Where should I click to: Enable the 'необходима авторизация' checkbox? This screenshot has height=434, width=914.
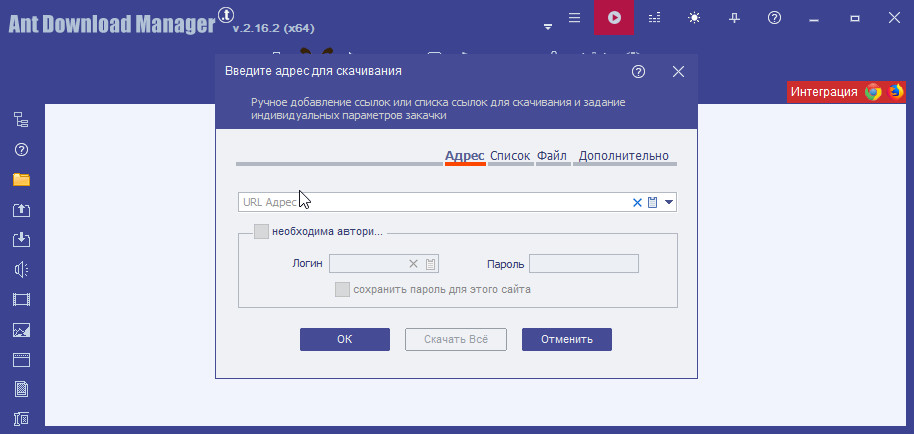point(261,232)
